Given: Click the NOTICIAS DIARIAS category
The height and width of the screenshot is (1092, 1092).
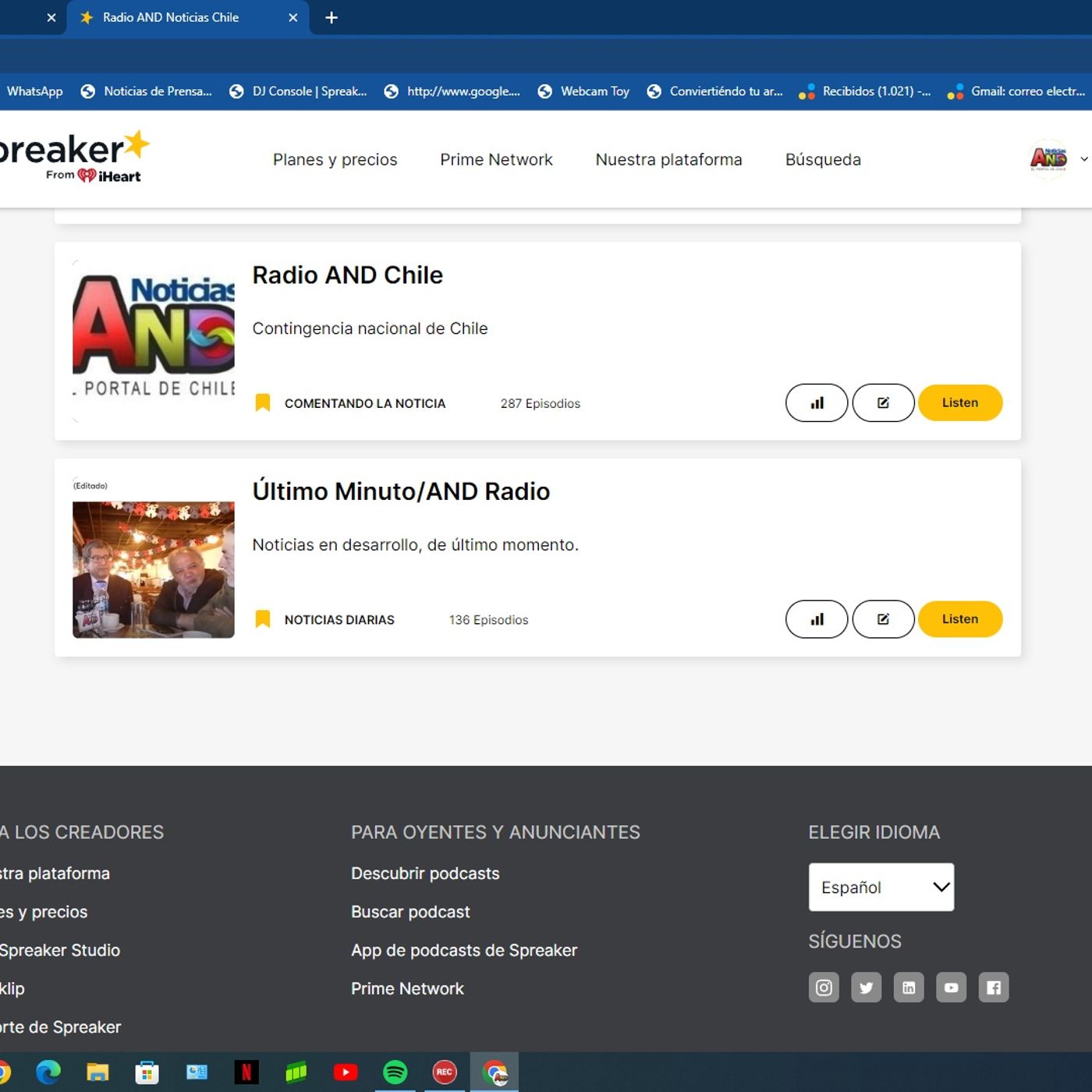Looking at the screenshot, I should (339, 620).
